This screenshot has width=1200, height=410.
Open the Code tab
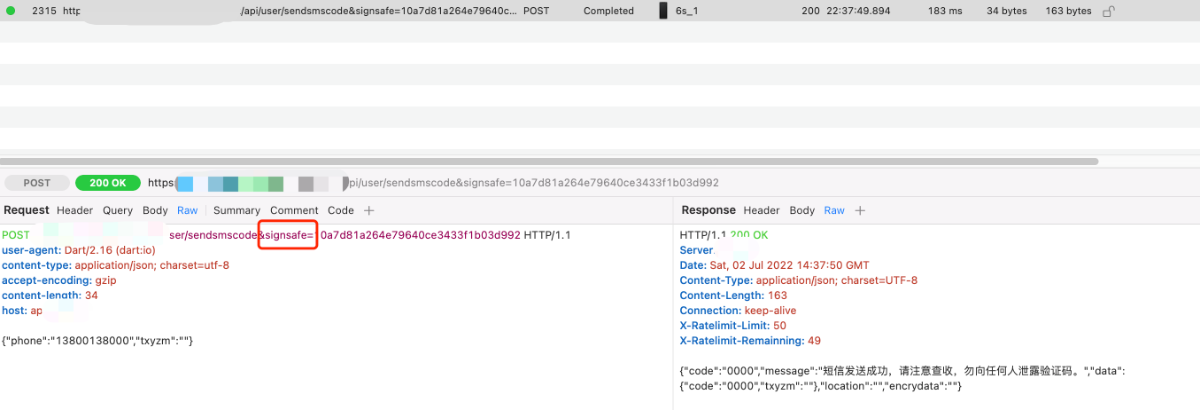point(341,211)
